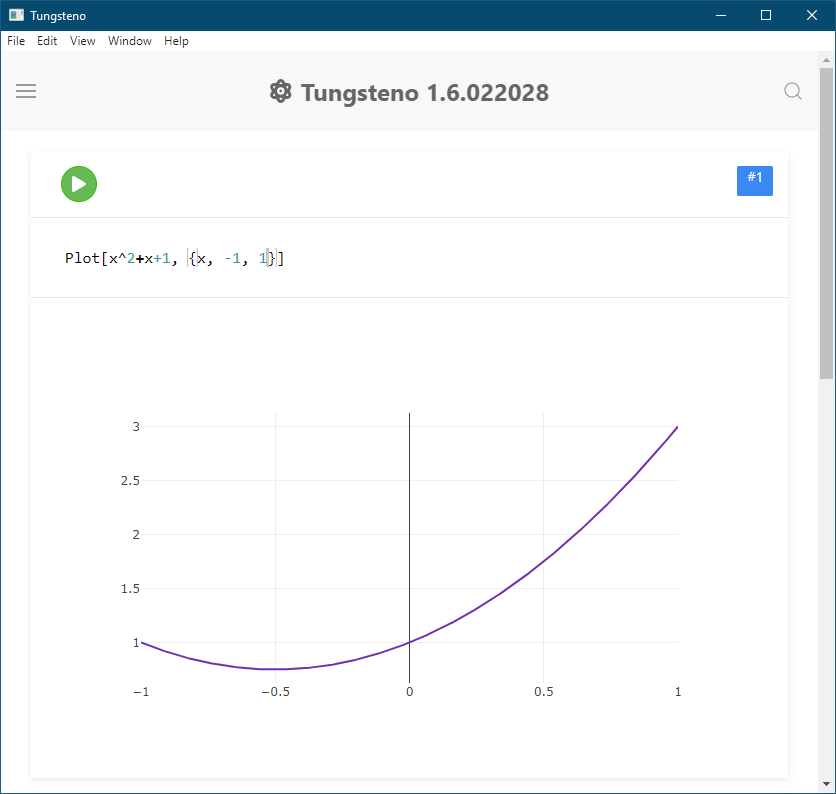Click the scrollbar up arrow
Screen dimensions: 836x794
click(826, 60)
